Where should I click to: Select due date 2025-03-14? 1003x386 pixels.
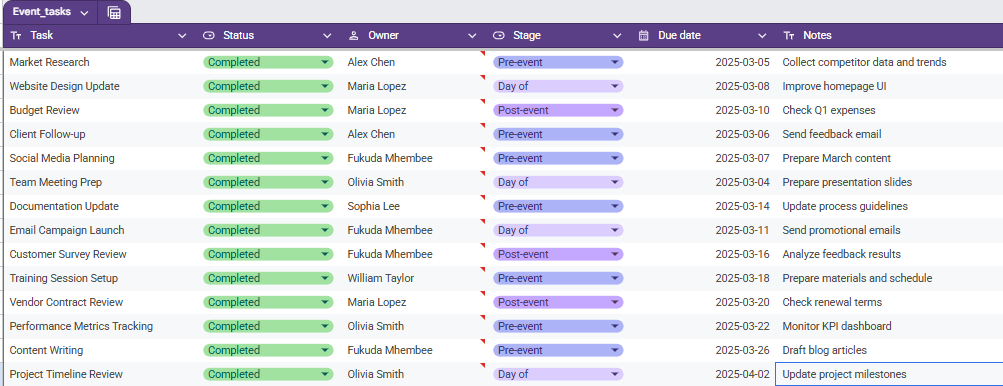point(743,206)
